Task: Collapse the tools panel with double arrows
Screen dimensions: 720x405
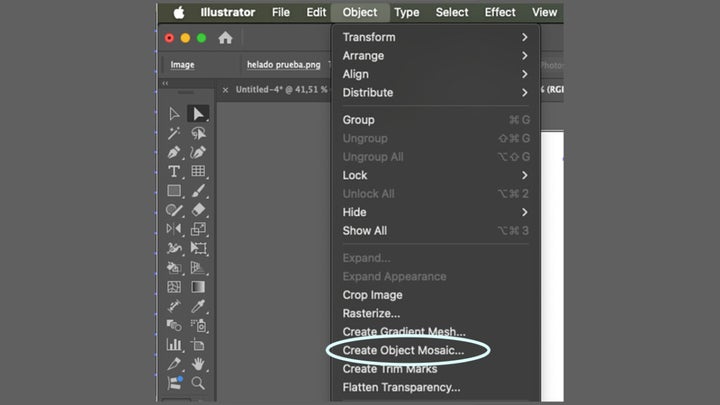Action: tap(166, 84)
